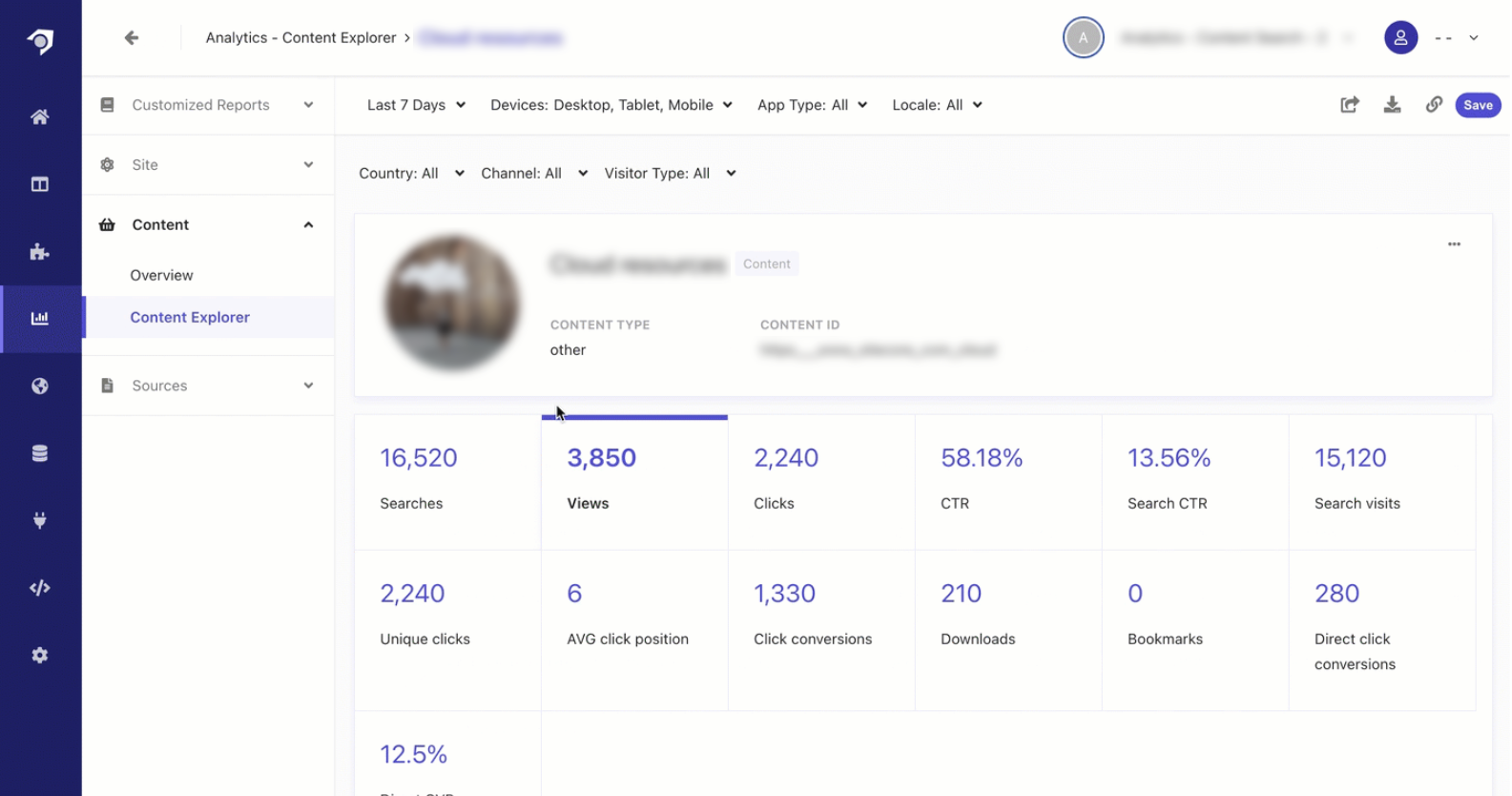This screenshot has width=1512, height=796.
Task: Click Analytics - Content Explorer breadcrumb
Action: (300, 38)
